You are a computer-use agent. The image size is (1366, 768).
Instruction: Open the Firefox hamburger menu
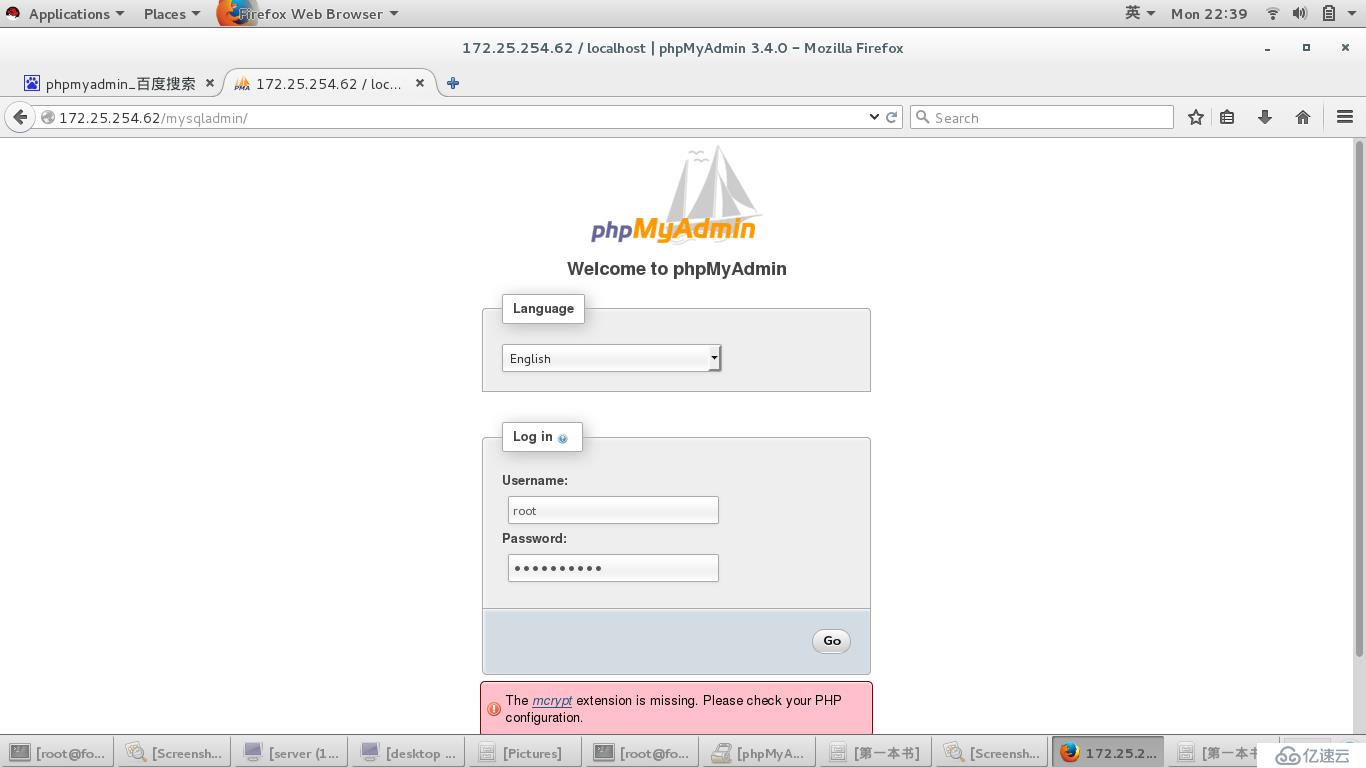point(1344,117)
